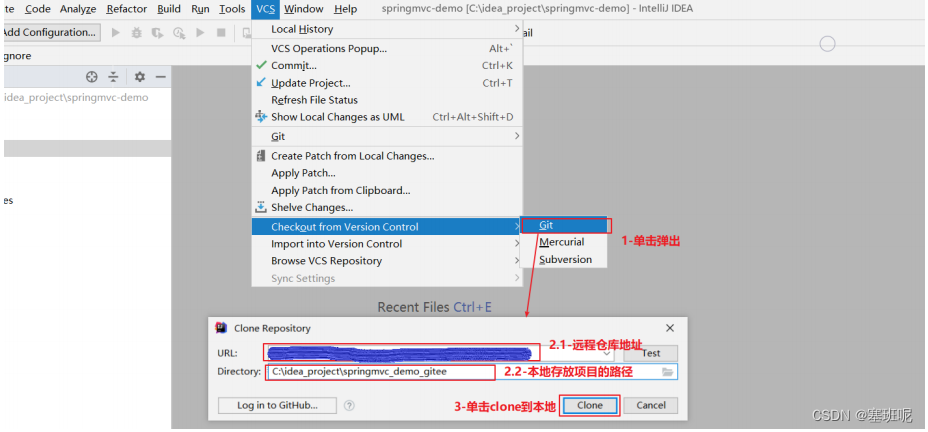The image size is (928, 432).
Task: Click the locate crosshair icon in Project panel
Action: click(91, 77)
